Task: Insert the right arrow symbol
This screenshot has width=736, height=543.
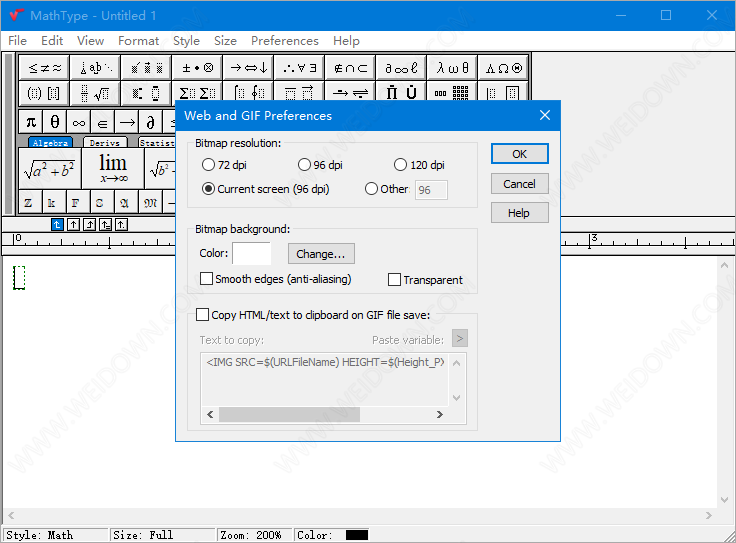Action: pyautogui.click(x=127, y=122)
